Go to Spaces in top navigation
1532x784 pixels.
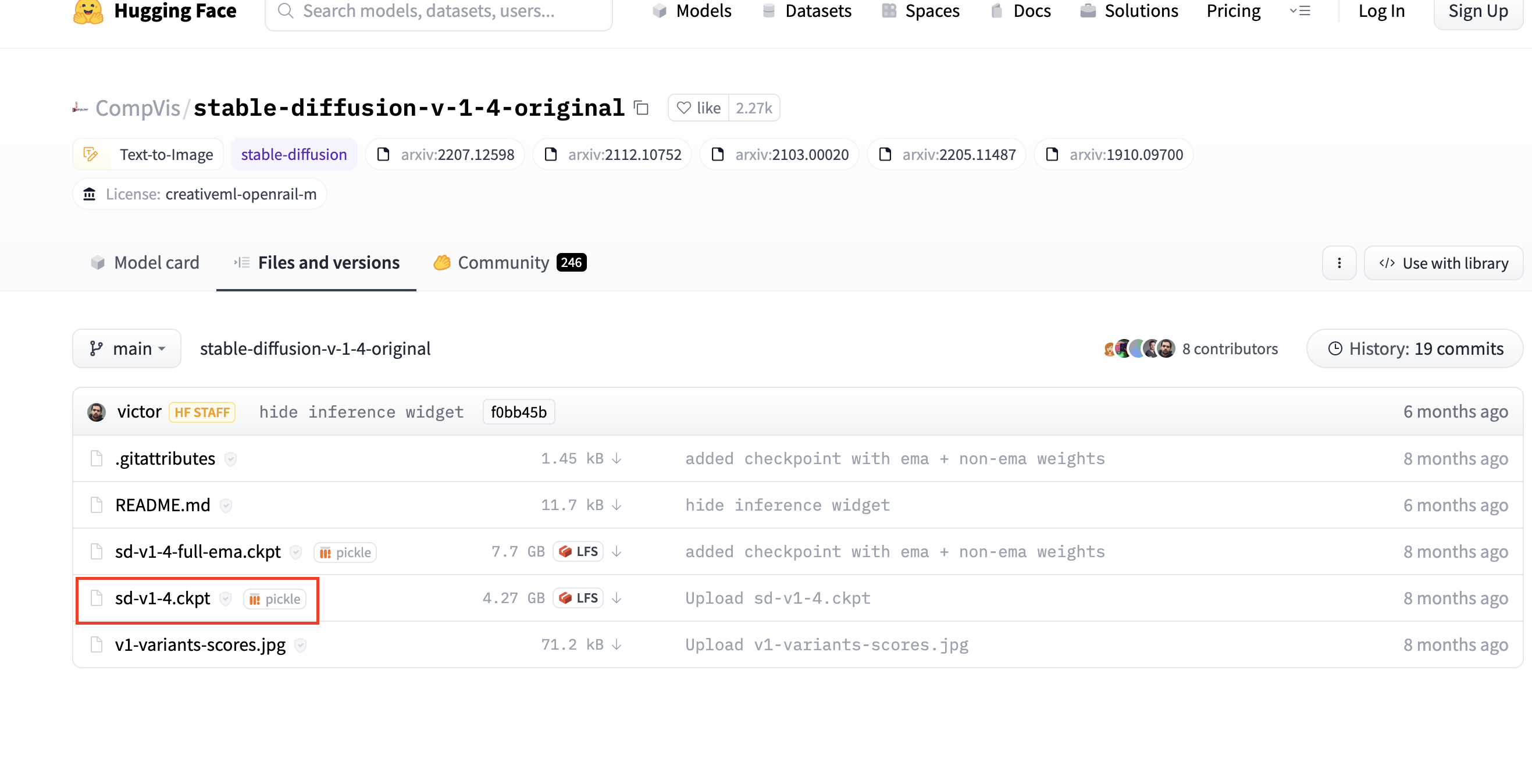pos(921,10)
